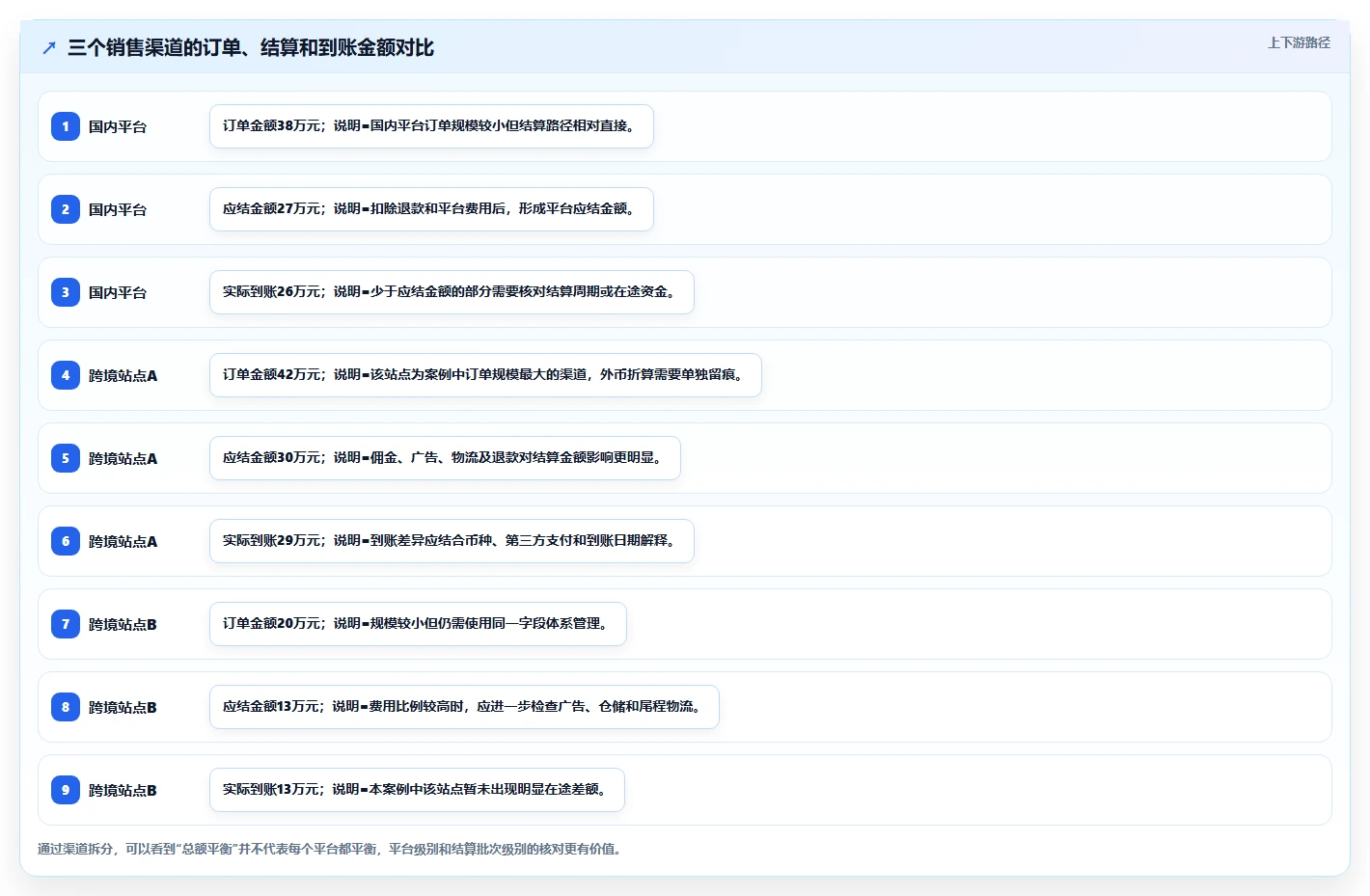The width and height of the screenshot is (1370, 896).
Task: Select the 应结金额27万元 description box
Action: click(431, 209)
